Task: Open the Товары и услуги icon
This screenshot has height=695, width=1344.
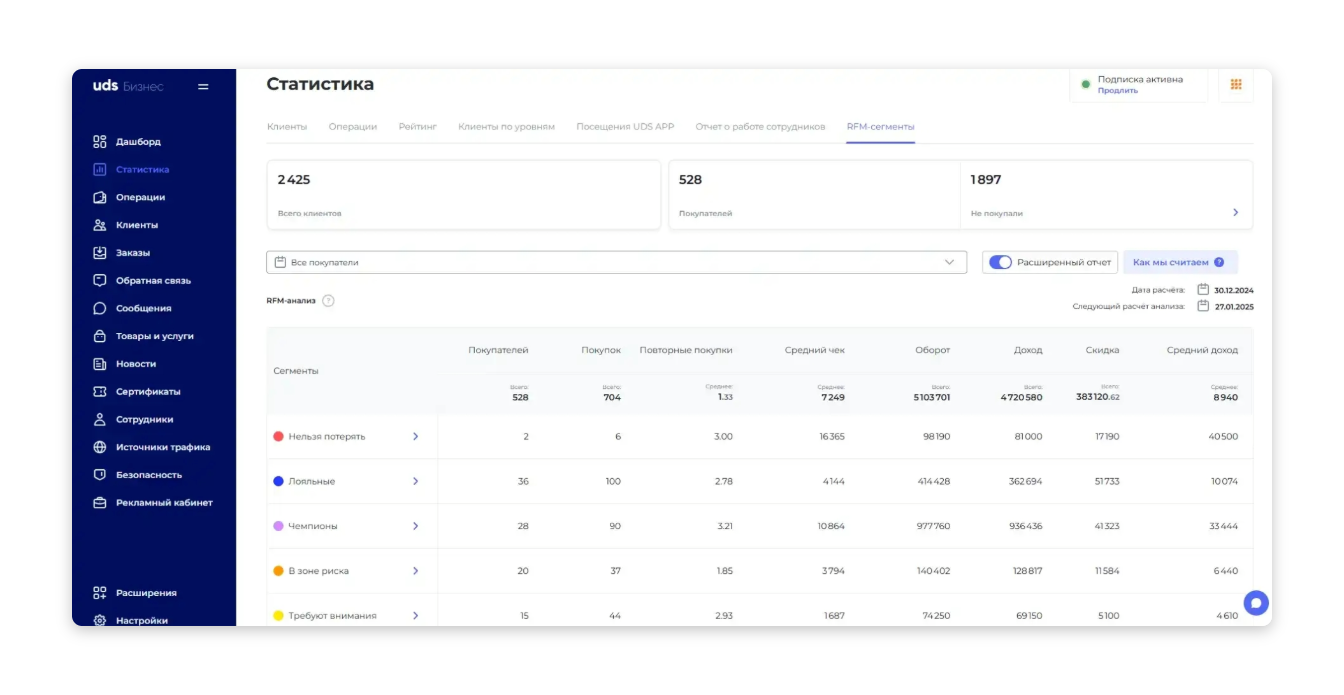Action: point(99,336)
